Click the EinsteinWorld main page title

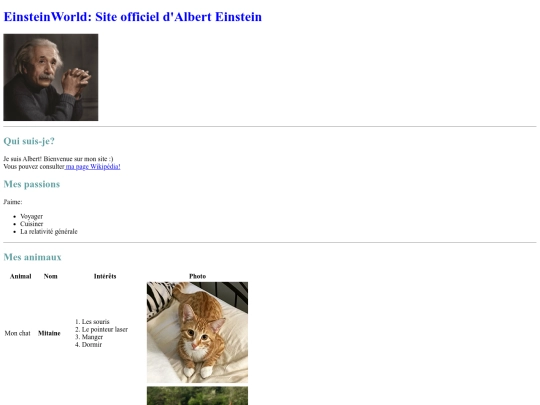(x=133, y=17)
